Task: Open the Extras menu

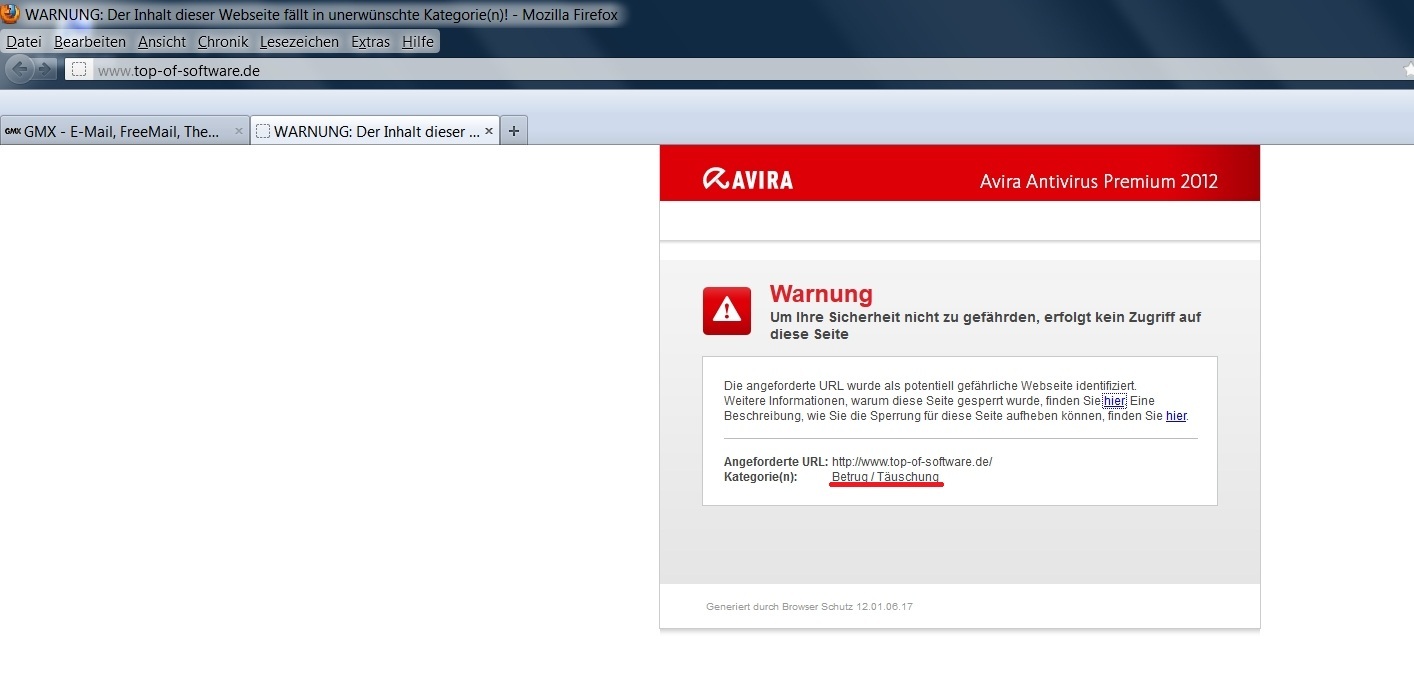Action: [x=370, y=42]
